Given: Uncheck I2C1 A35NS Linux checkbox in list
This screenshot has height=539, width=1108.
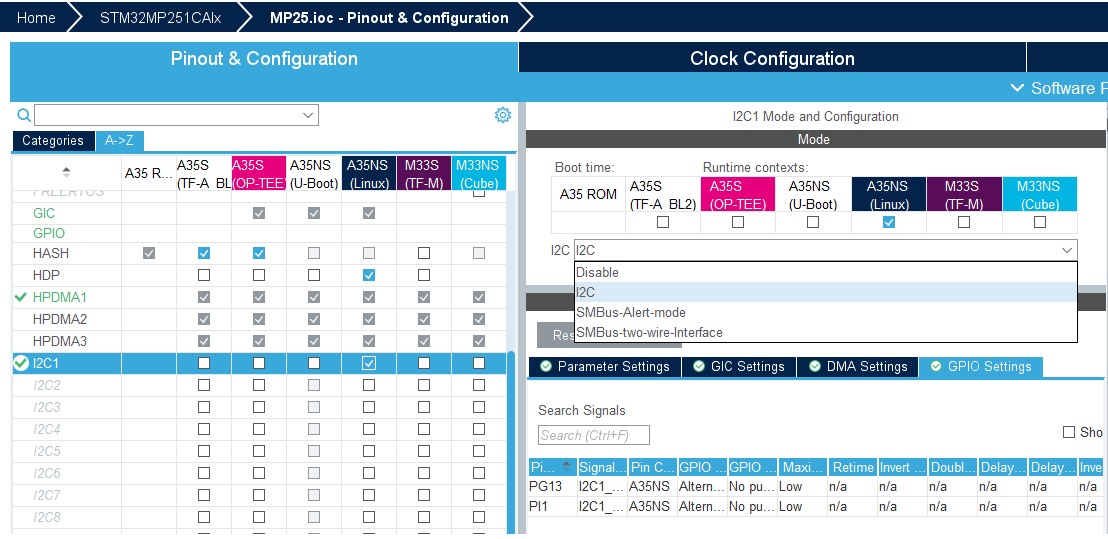Looking at the screenshot, I should pos(369,363).
